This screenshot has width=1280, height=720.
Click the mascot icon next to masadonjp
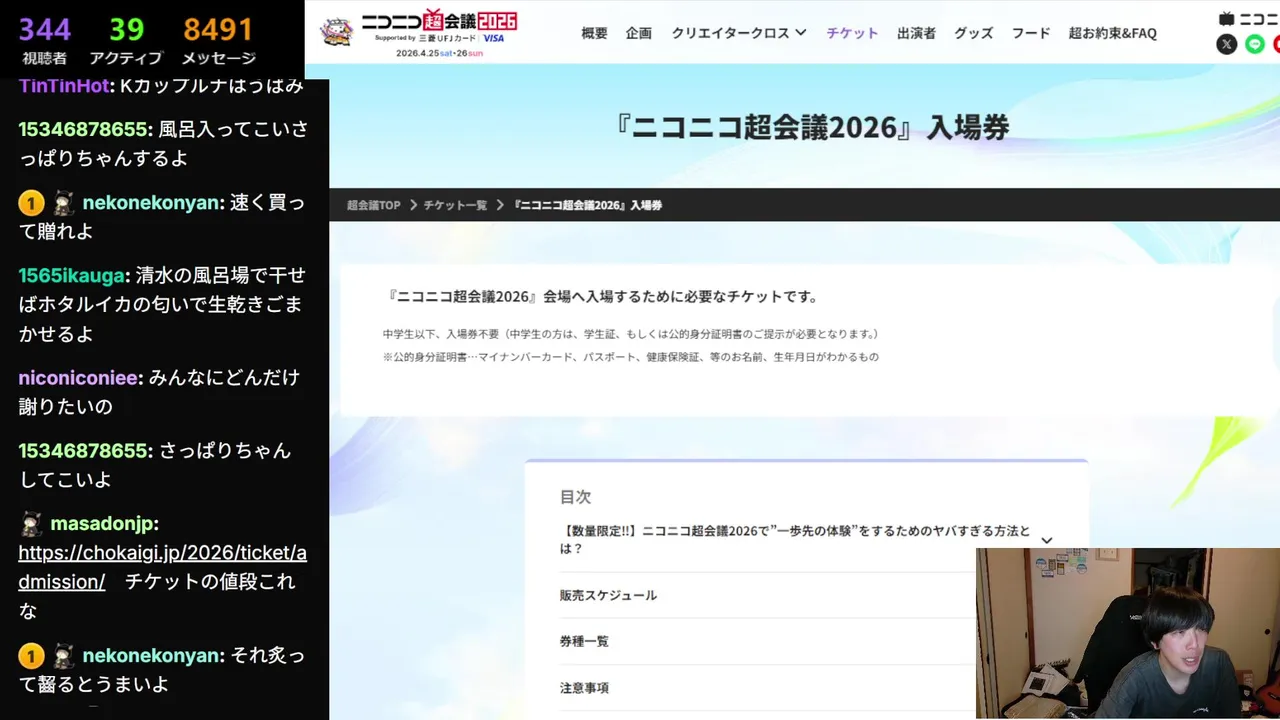31,524
